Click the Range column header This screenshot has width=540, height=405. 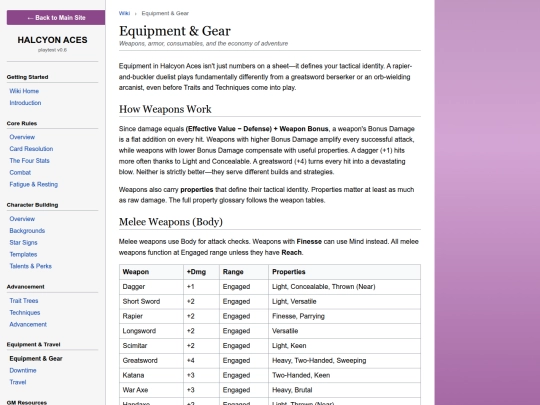pos(244,272)
